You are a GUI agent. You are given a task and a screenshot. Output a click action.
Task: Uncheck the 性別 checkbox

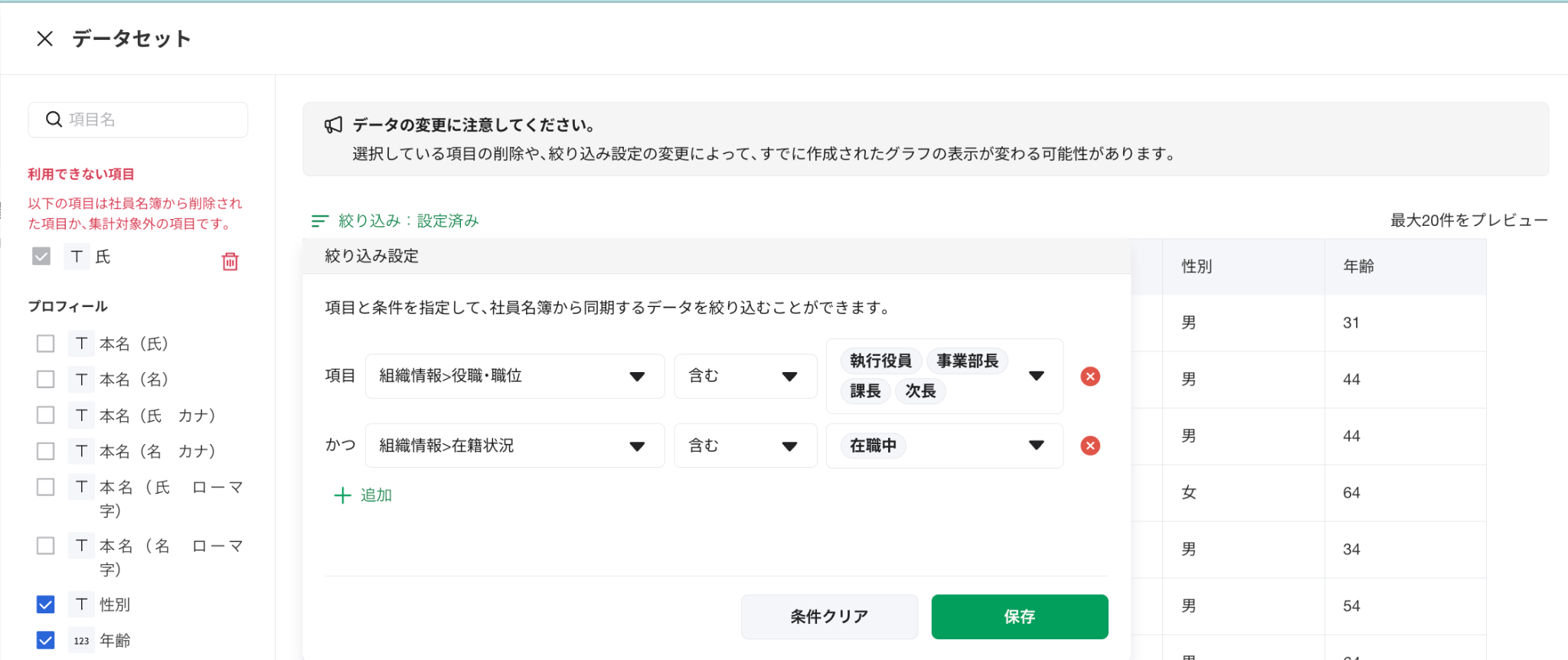46,605
